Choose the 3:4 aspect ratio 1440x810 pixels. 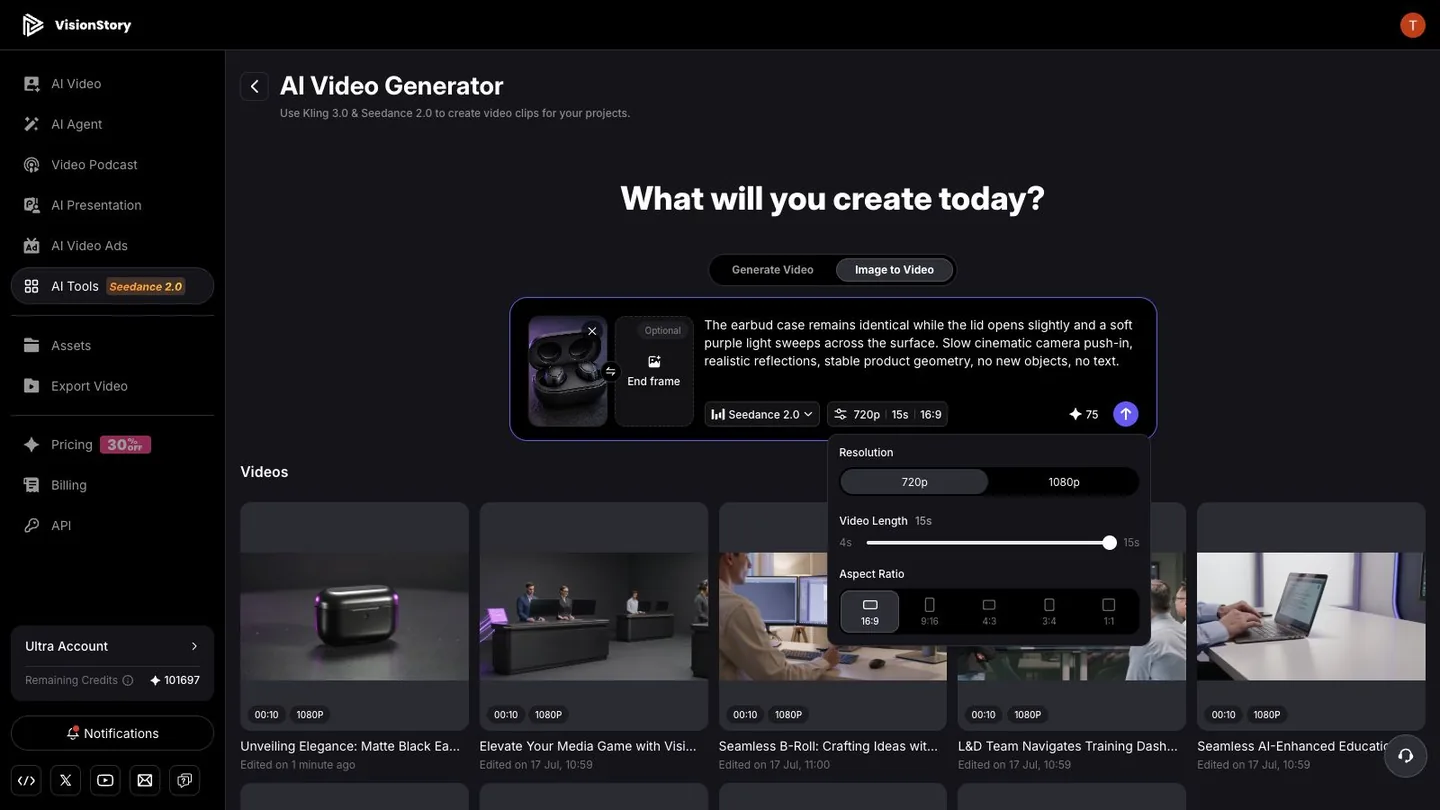tap(1049, 612)
